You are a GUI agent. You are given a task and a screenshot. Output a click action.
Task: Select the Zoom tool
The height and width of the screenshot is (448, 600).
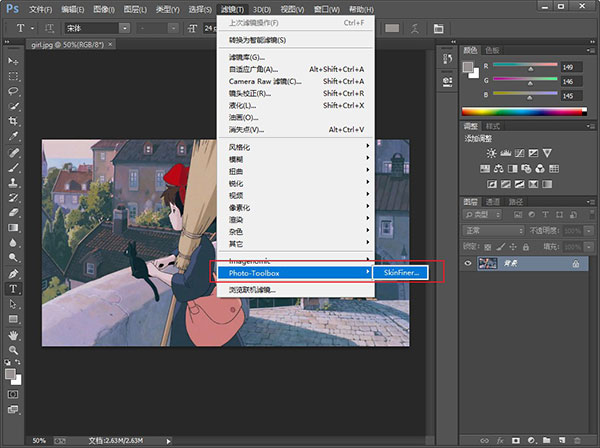tap(13, 350)
